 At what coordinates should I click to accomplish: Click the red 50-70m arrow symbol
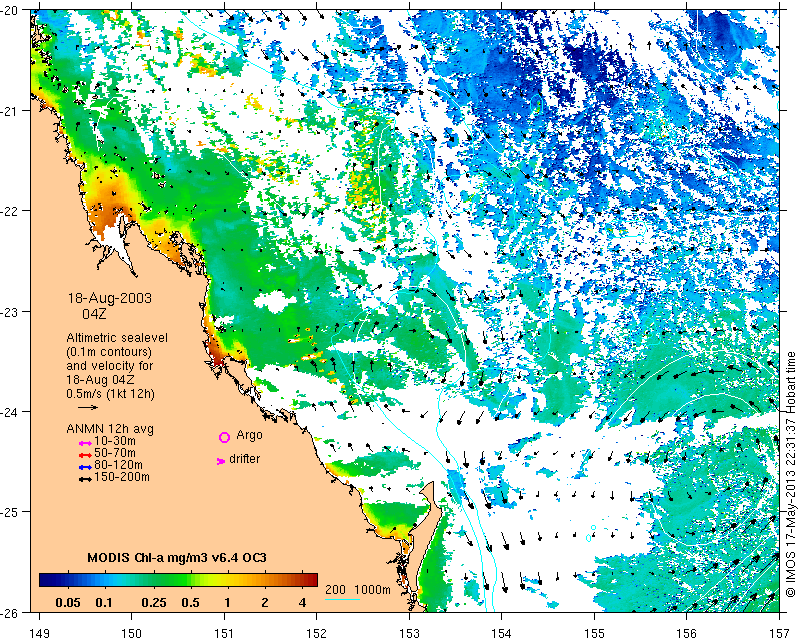click(x=85, y=455)
